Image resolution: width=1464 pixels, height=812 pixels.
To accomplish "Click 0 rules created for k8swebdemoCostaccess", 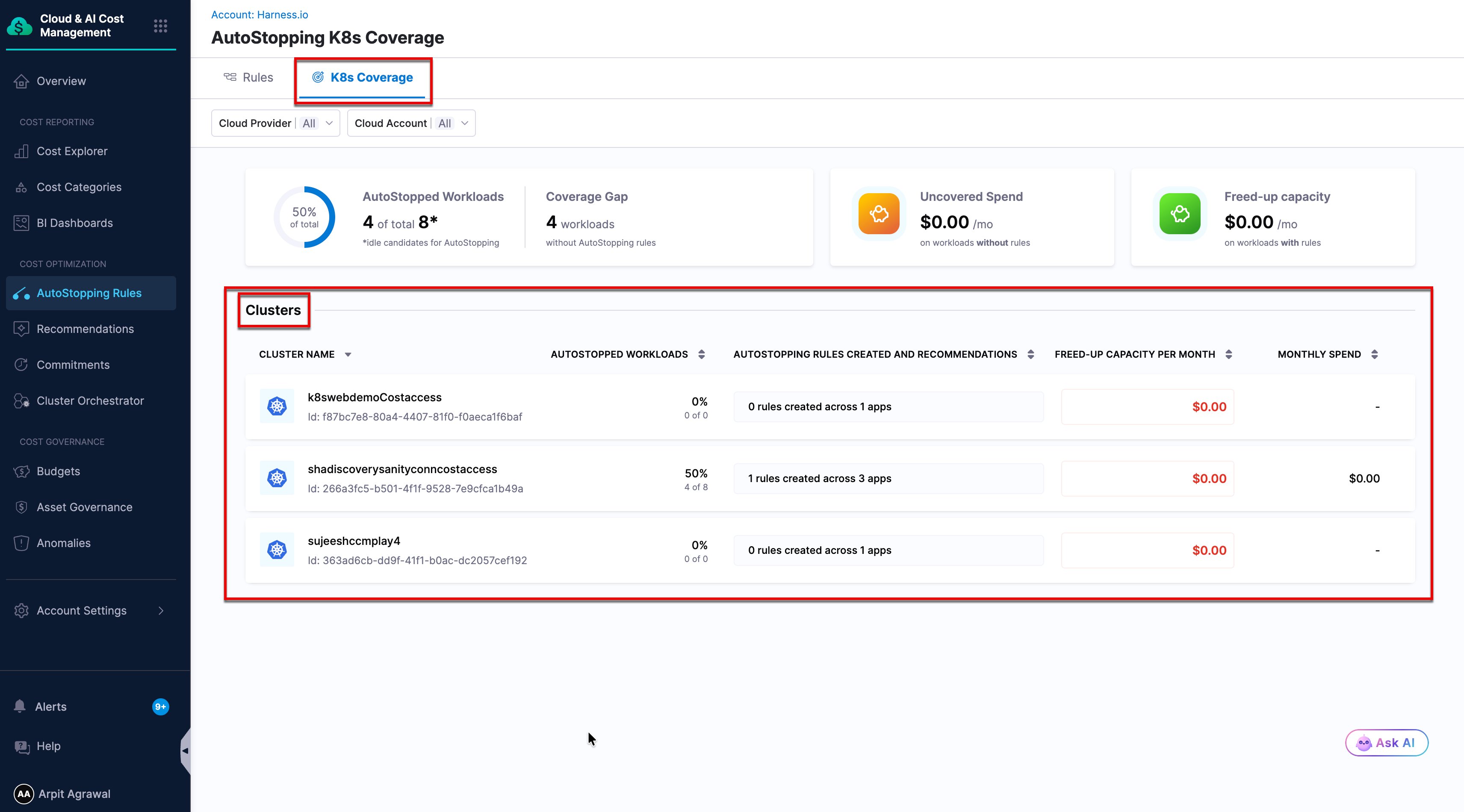I will [x=888, y=407].
